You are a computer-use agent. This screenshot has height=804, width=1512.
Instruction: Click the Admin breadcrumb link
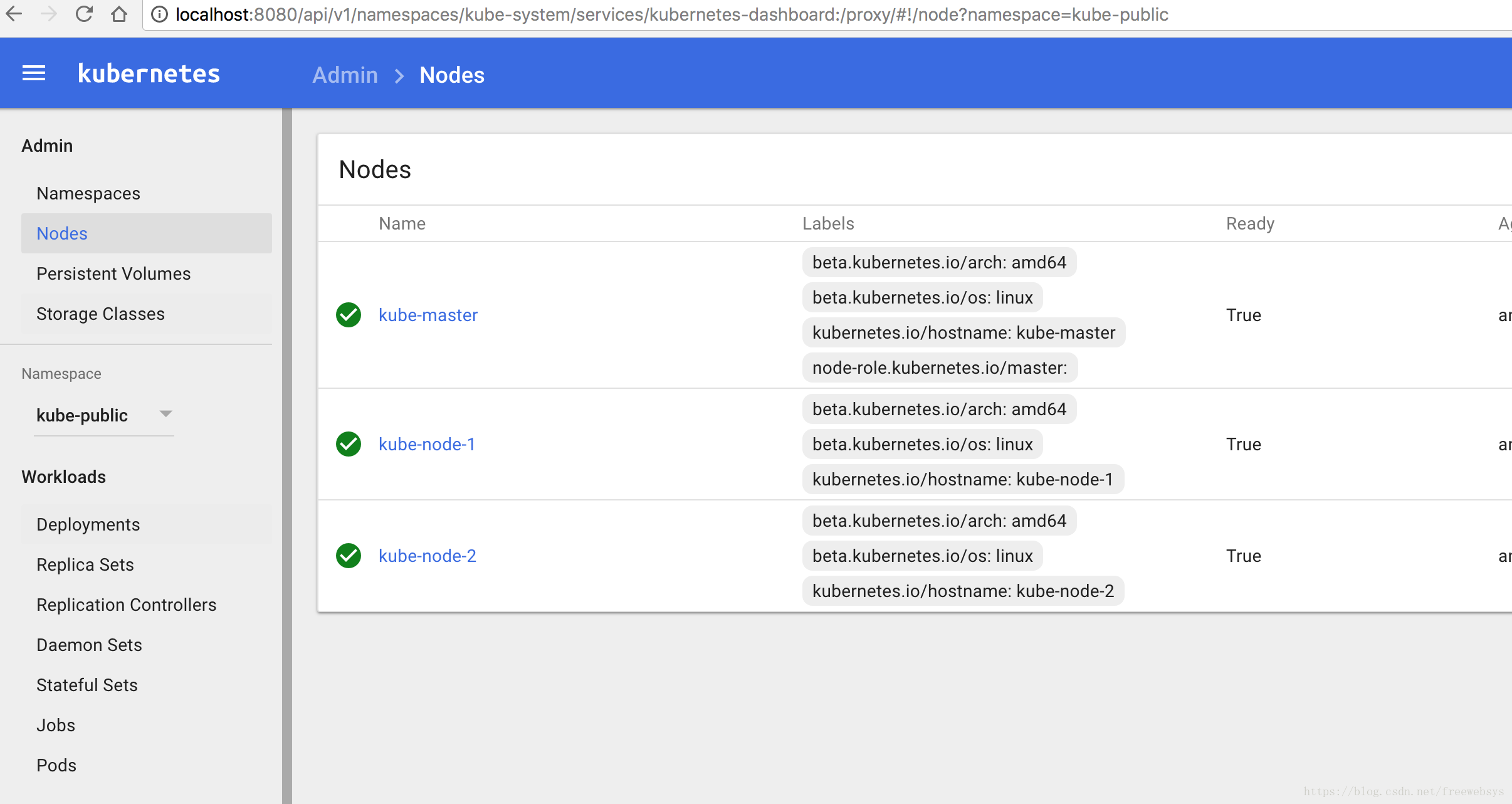345,75
